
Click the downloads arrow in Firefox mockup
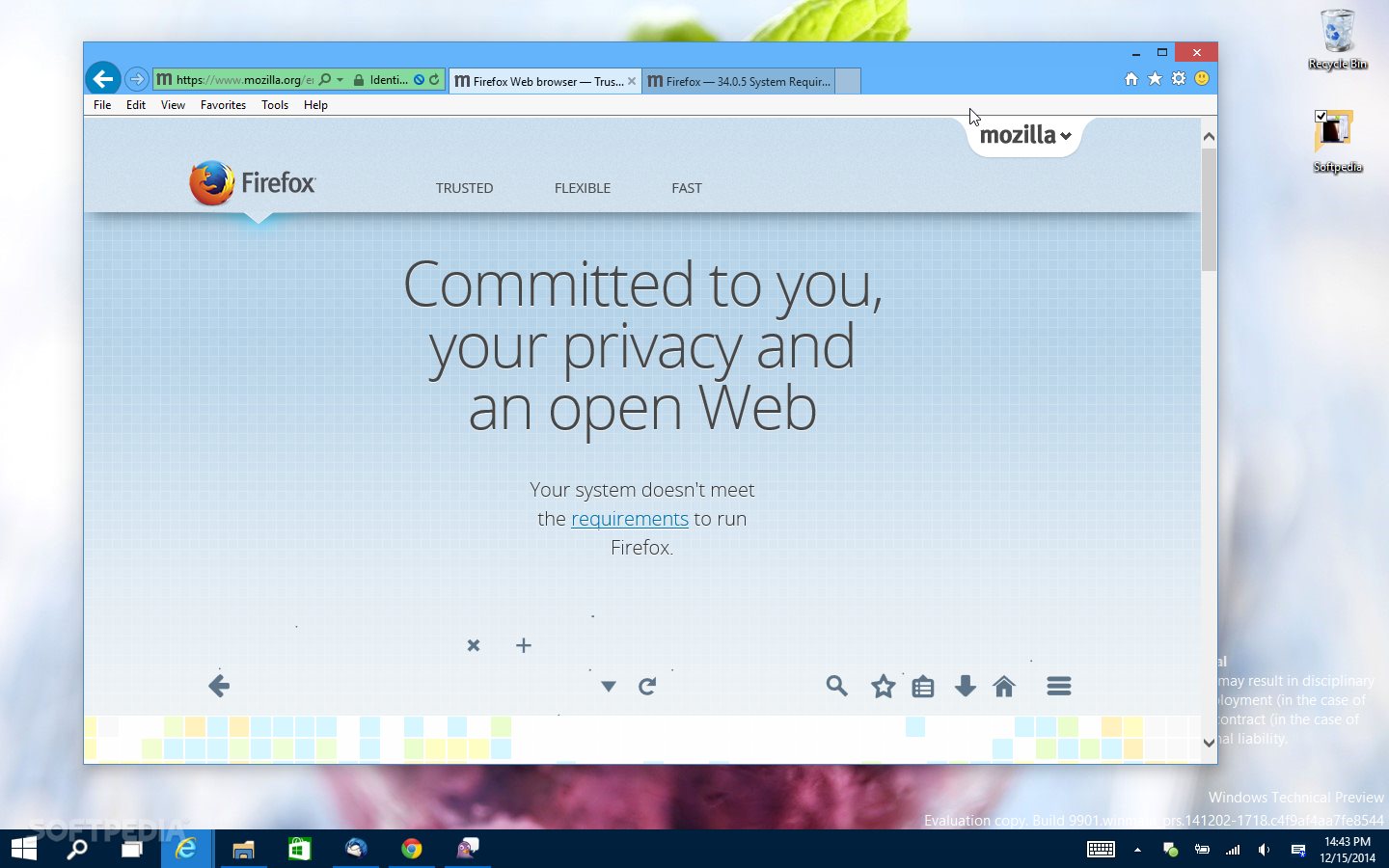965,686
